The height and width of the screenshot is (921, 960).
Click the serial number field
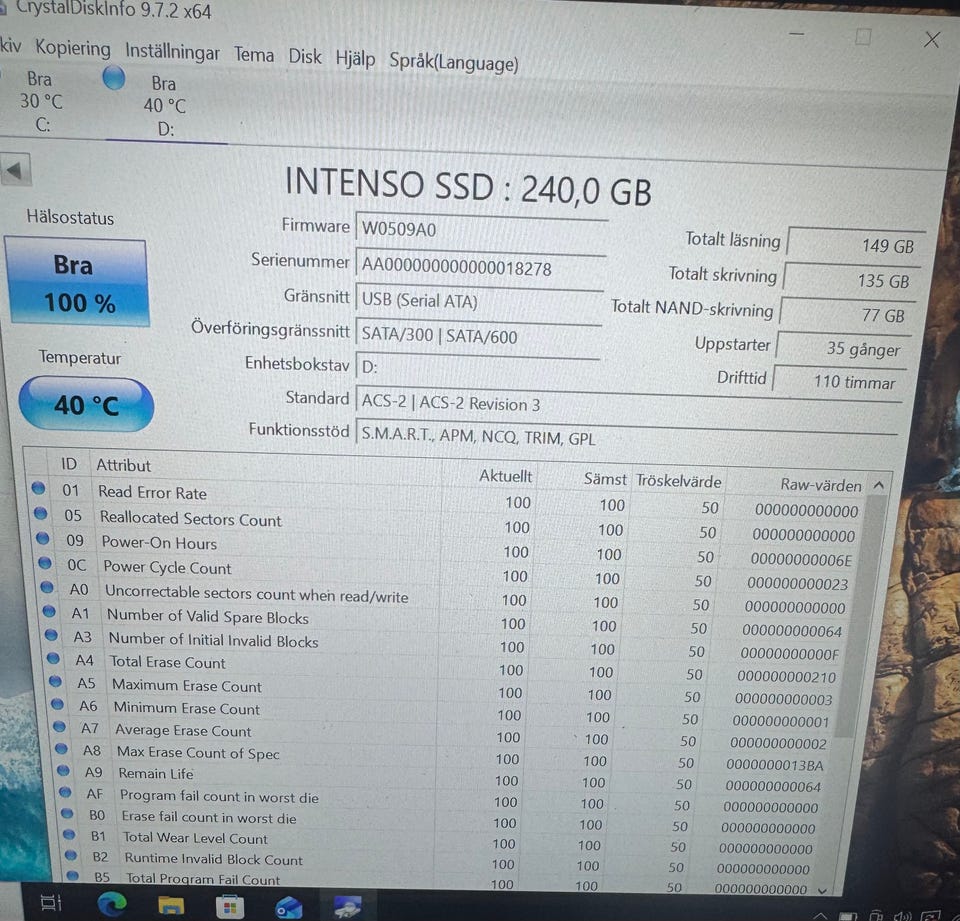480,268
